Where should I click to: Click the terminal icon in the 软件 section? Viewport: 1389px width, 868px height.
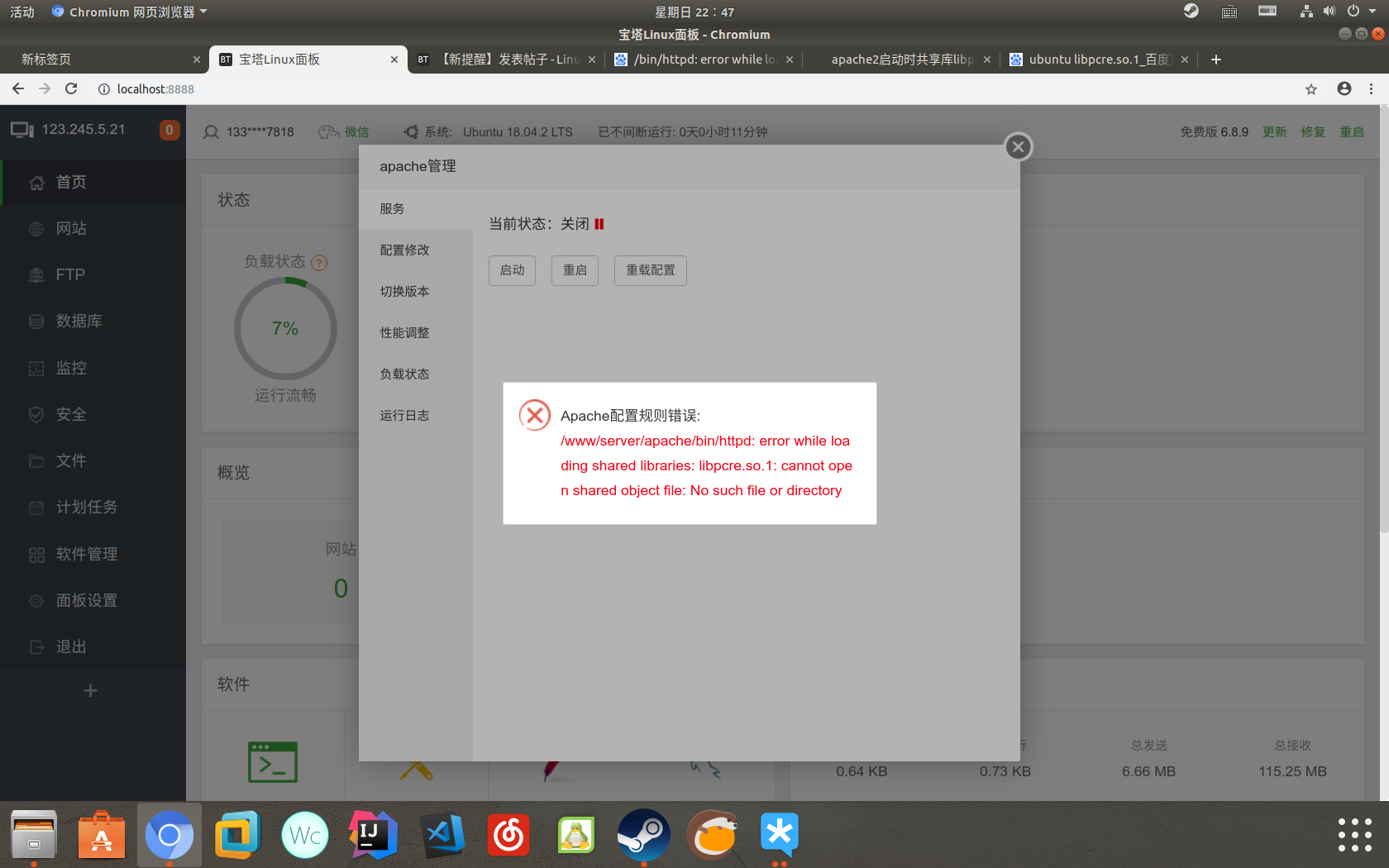tap(273, 762)
